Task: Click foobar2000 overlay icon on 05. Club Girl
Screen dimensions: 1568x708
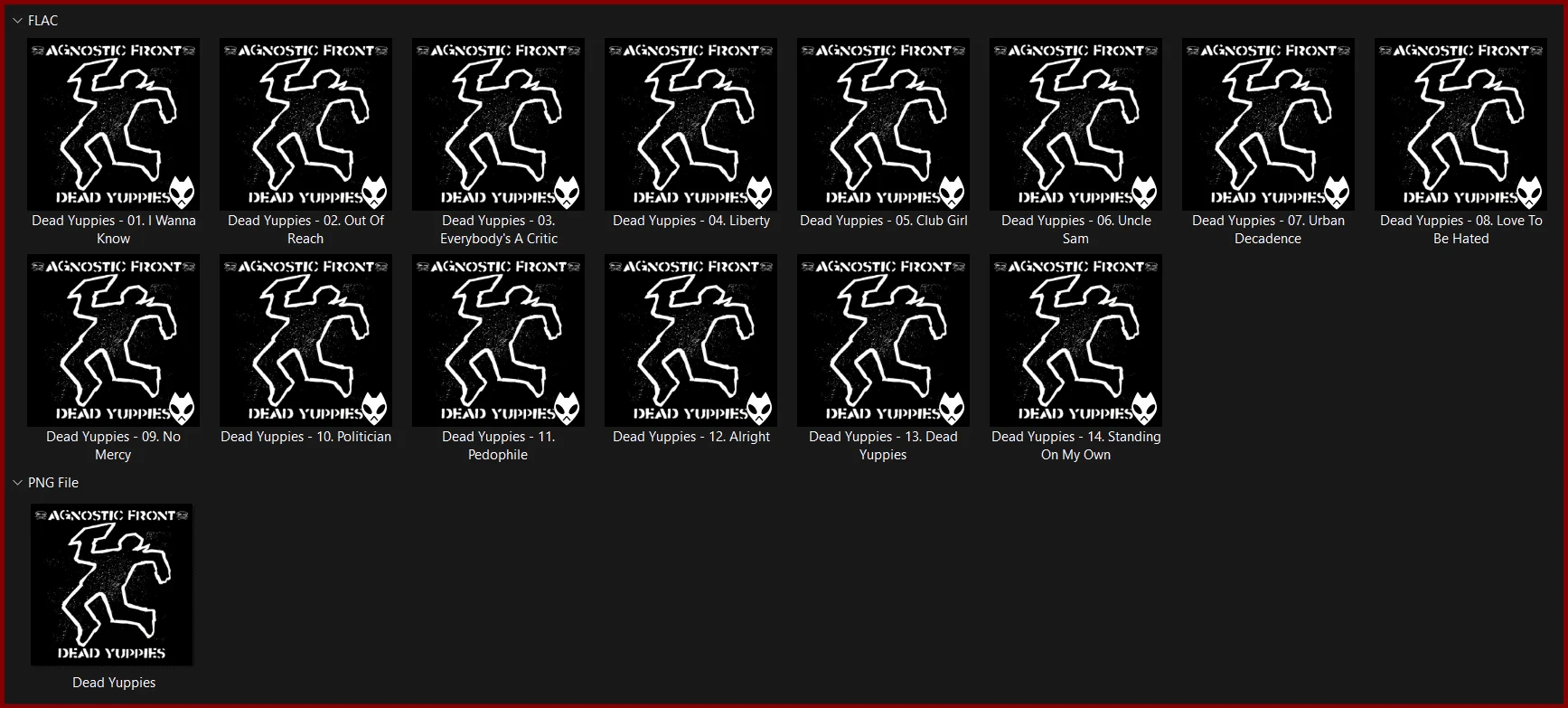Action: (x=953, y=193)
